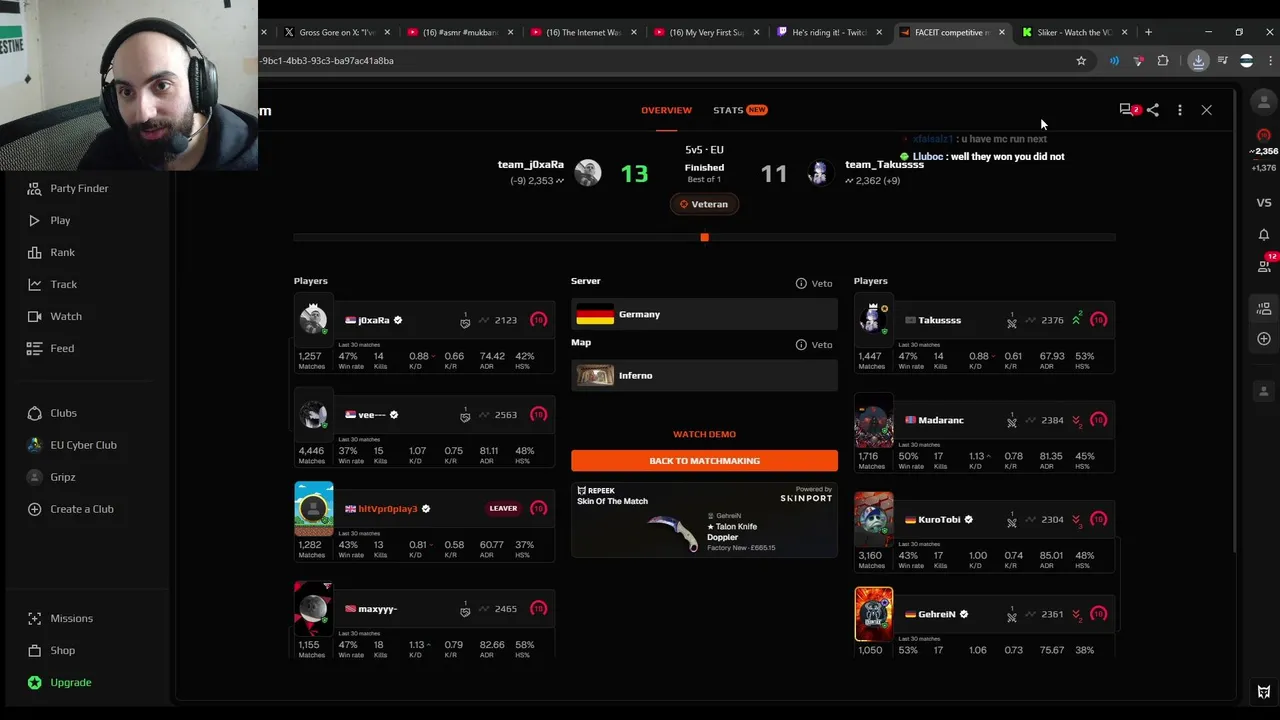Viewport: 1280px width, 720px height.
Task: Click the orange round timeline marker
Action: pos(704,237)
